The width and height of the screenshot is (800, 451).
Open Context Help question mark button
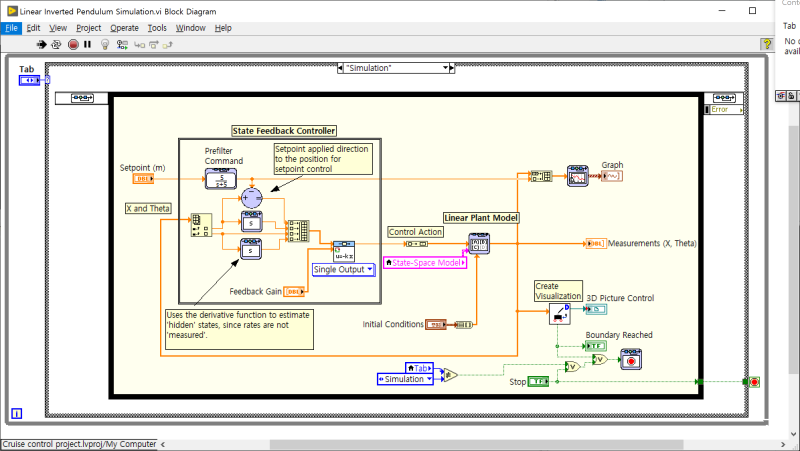coord(766,44)
